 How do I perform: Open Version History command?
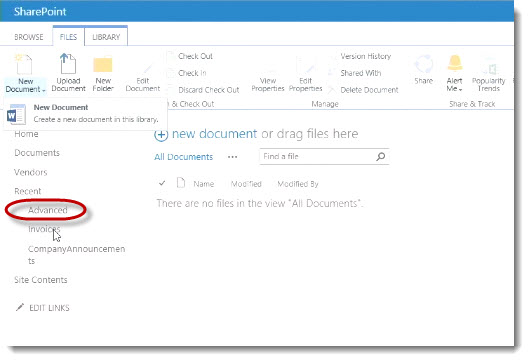(x=366, y=56)
